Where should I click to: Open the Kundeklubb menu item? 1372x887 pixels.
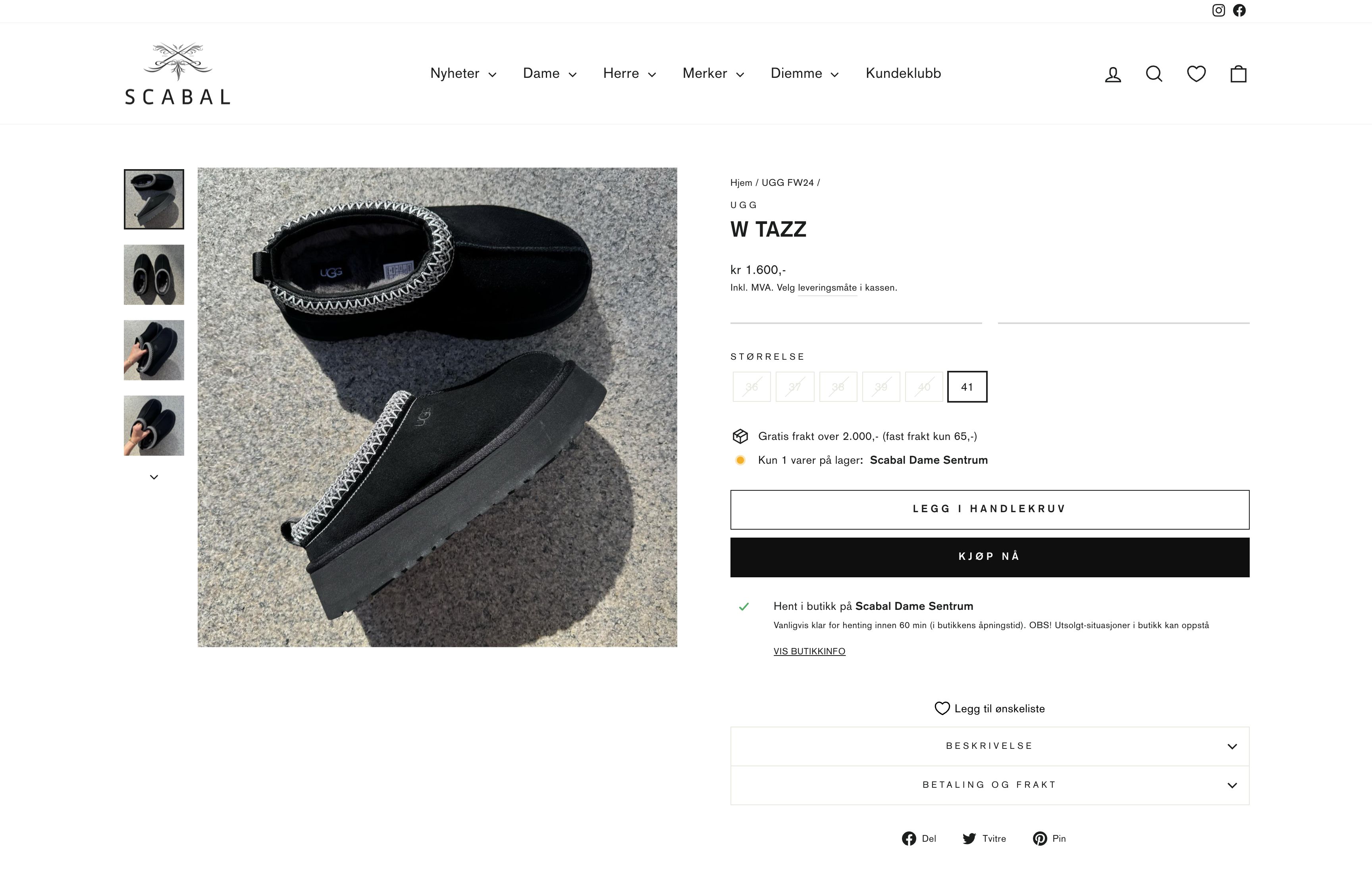[x=903, y=73]
